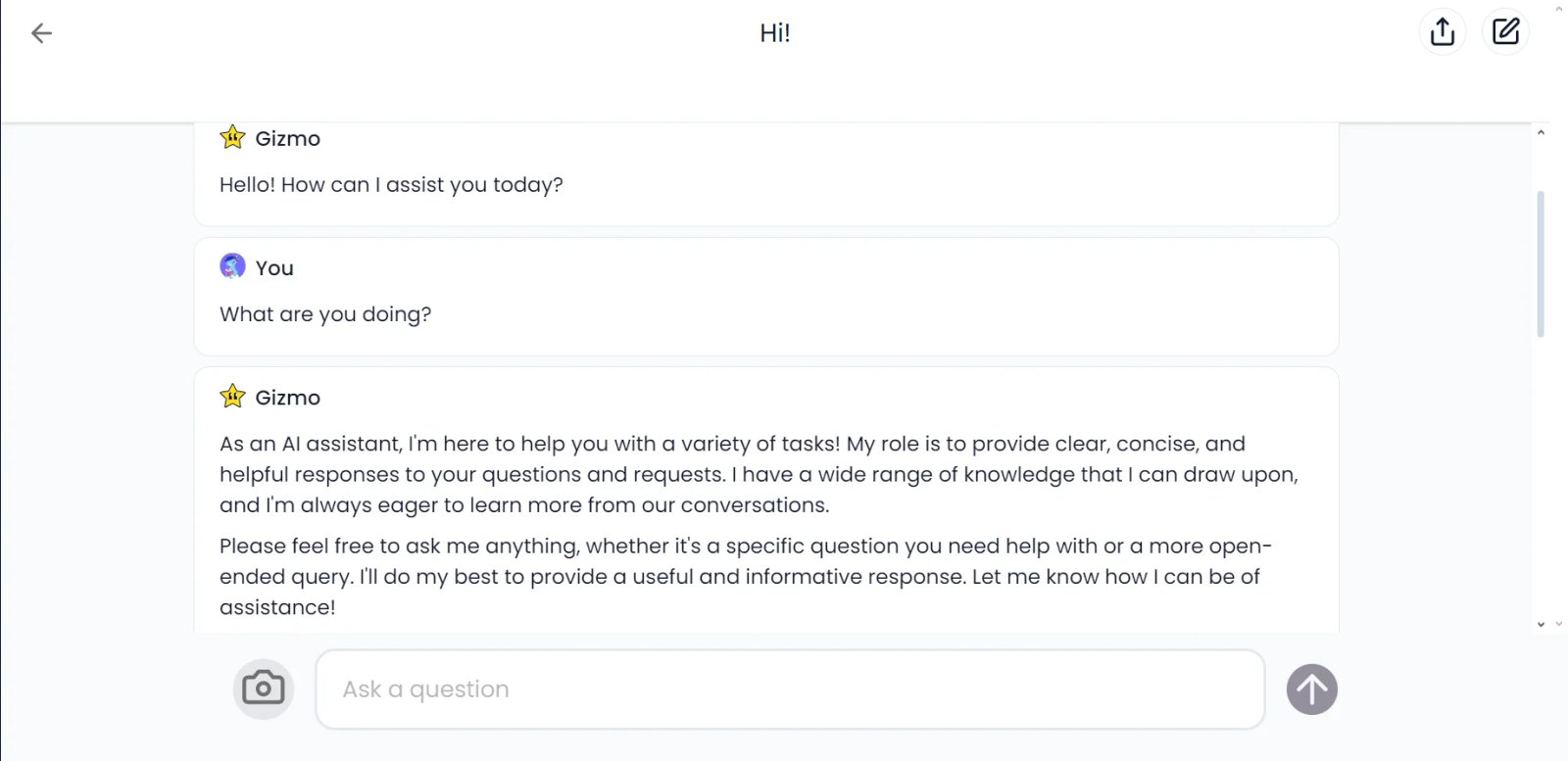This screenshot has height=761, width=1568.
Task: Select the "Hello! How can I assist you today?" message
Action: click(391, 185)
